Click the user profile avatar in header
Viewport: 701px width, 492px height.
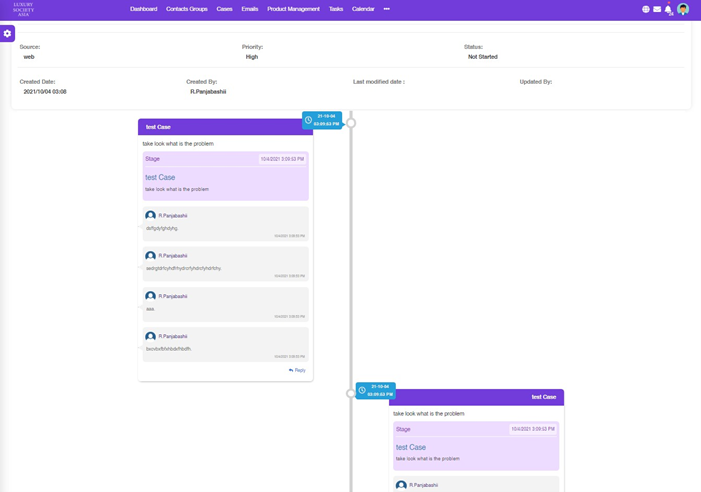point(683,9)
